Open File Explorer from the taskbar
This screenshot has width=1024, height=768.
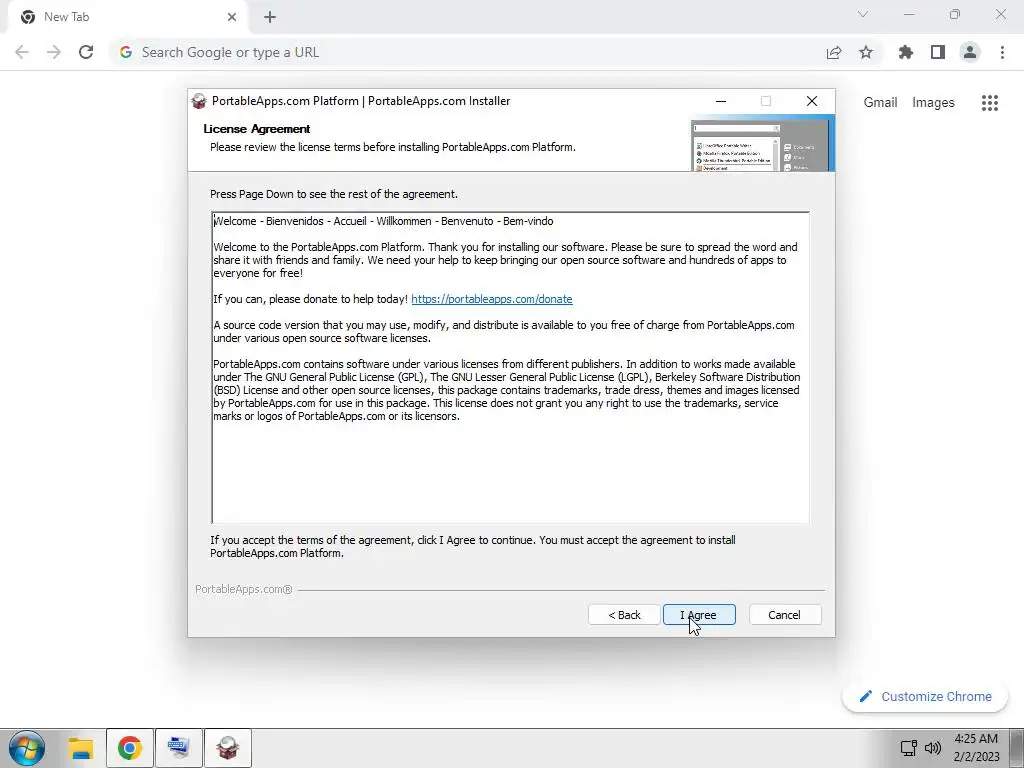tap(81, 748)
